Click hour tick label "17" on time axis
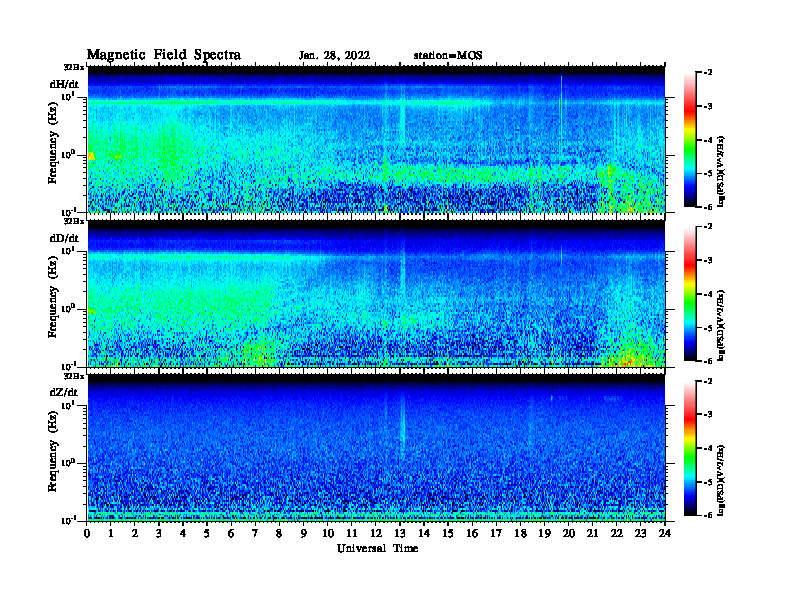The width and height of the screenshot is (792, 612). [496, 533]
